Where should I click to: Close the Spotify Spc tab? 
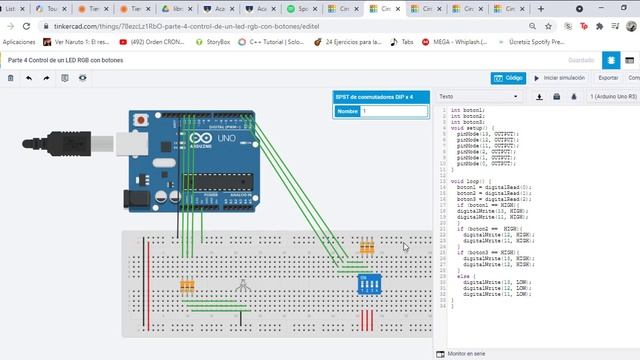(x=315, y=9)
